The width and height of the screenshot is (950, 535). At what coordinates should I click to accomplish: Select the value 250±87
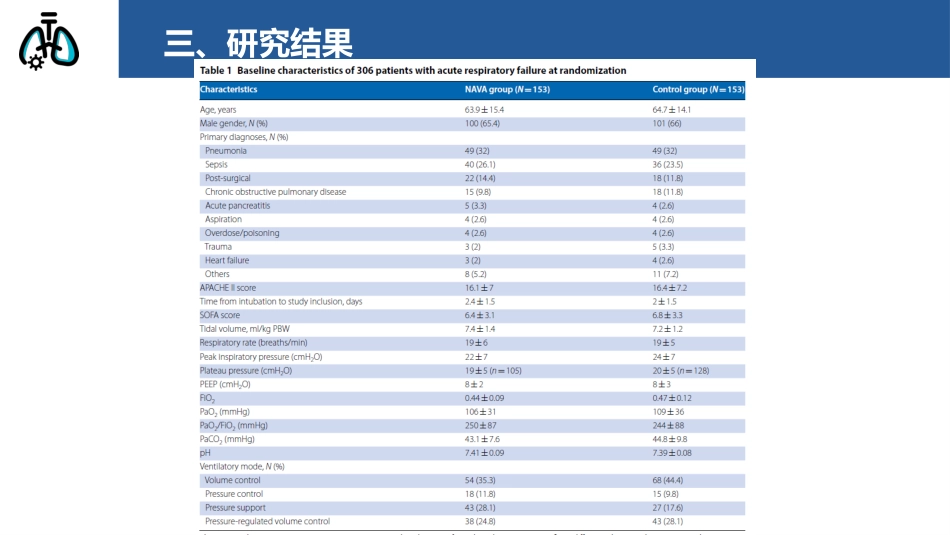click(480, 425)
